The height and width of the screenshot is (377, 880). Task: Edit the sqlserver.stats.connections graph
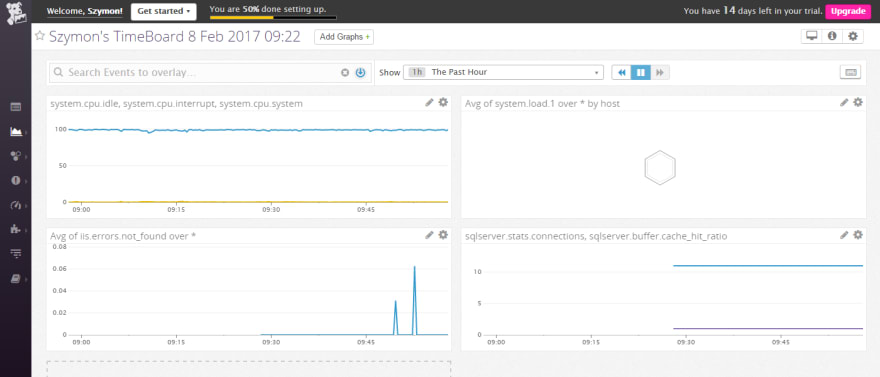pos(844,235)
